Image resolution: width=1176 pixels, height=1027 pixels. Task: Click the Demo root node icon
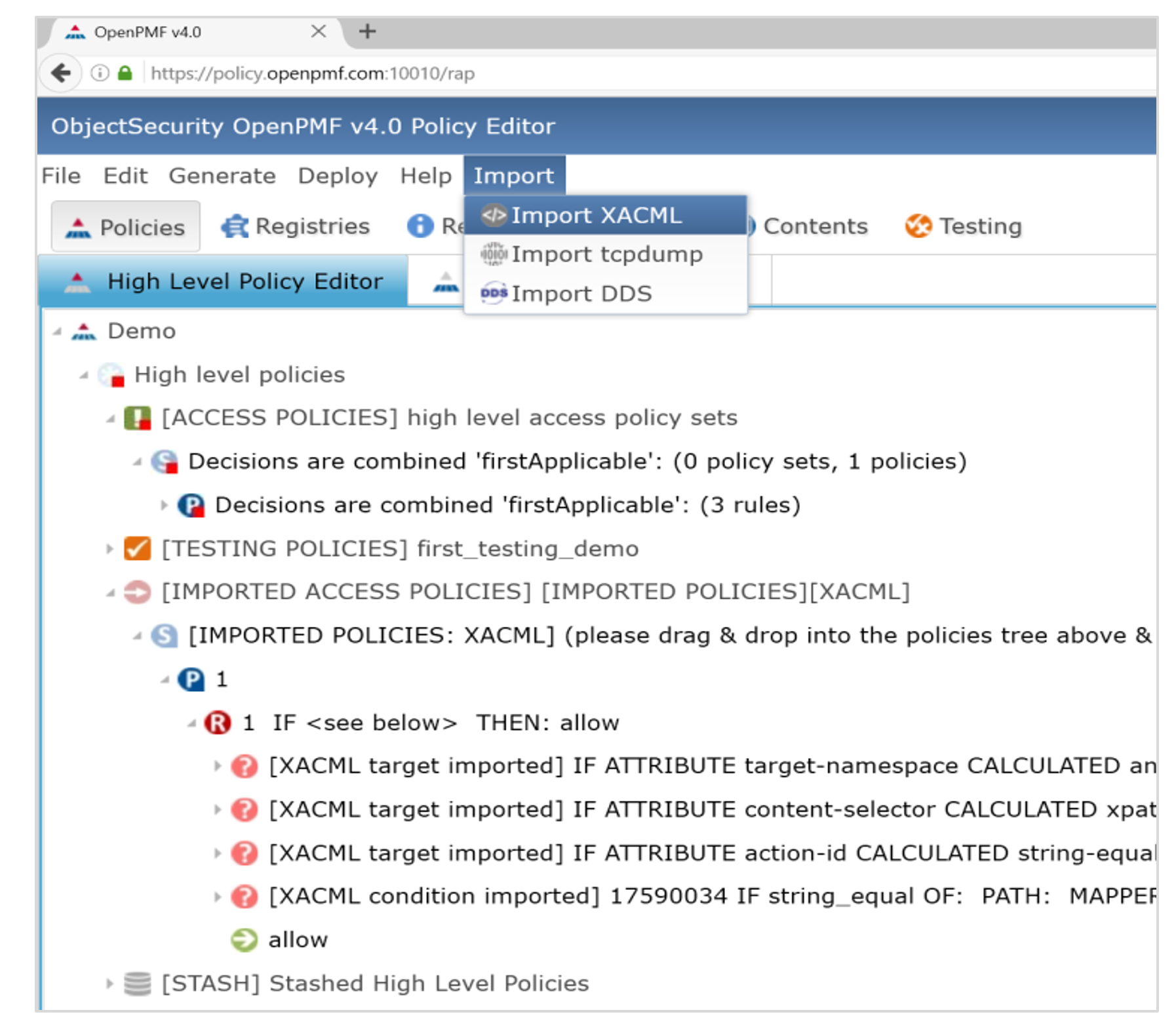(84, 331)
